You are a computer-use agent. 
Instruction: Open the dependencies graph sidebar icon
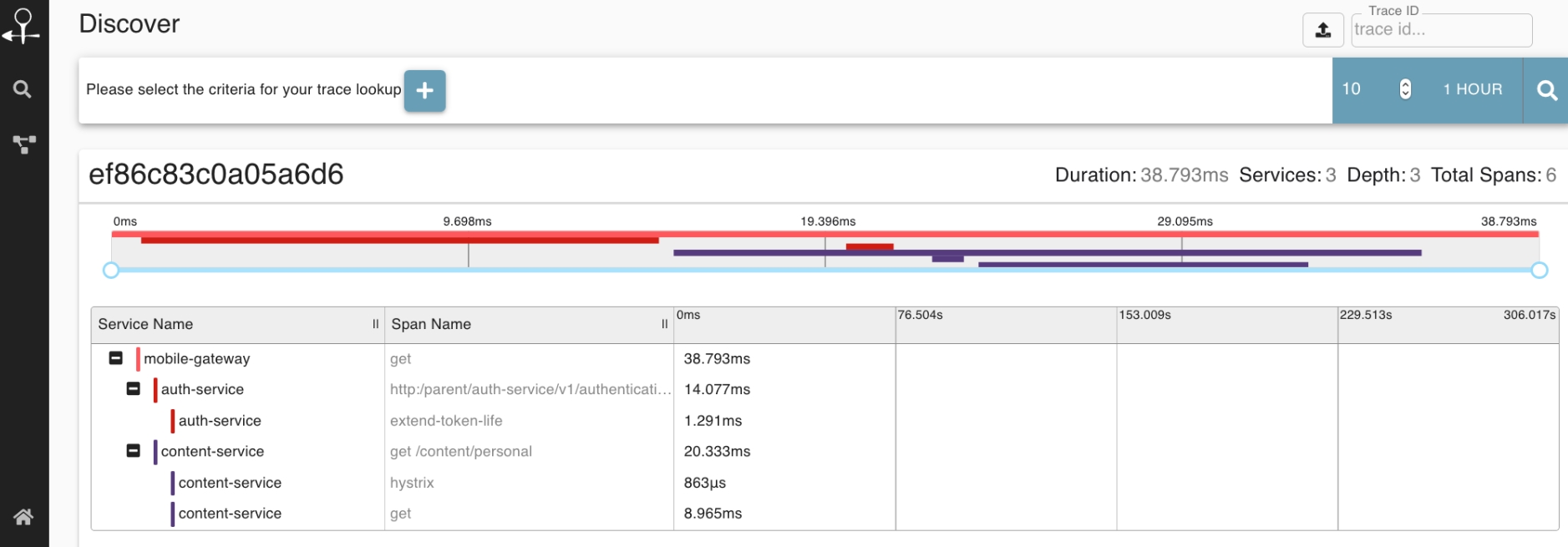click(x=23, y=144)
